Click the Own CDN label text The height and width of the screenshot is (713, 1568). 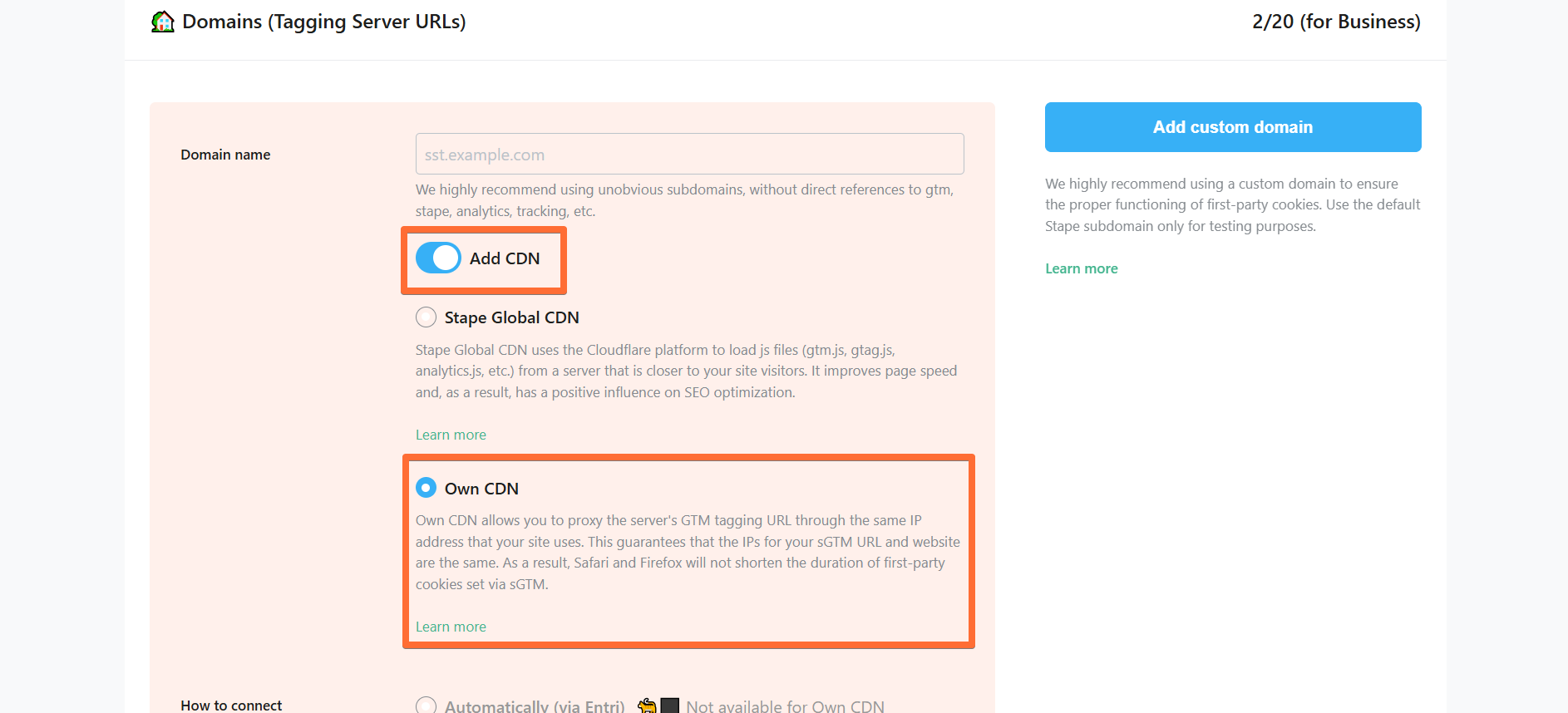click(481, 489)
